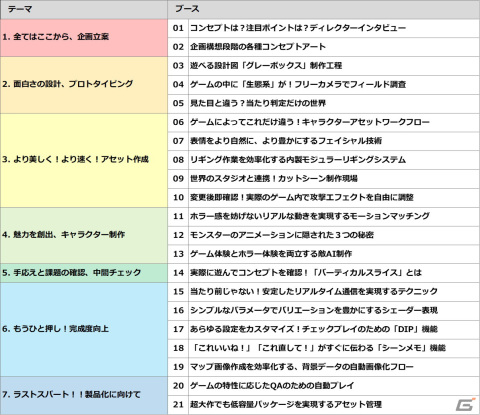Select theme cell '3. より美しく！より速く！アセット作成'
Viewport: 480px width, 415px height.
tap(84, 160)
